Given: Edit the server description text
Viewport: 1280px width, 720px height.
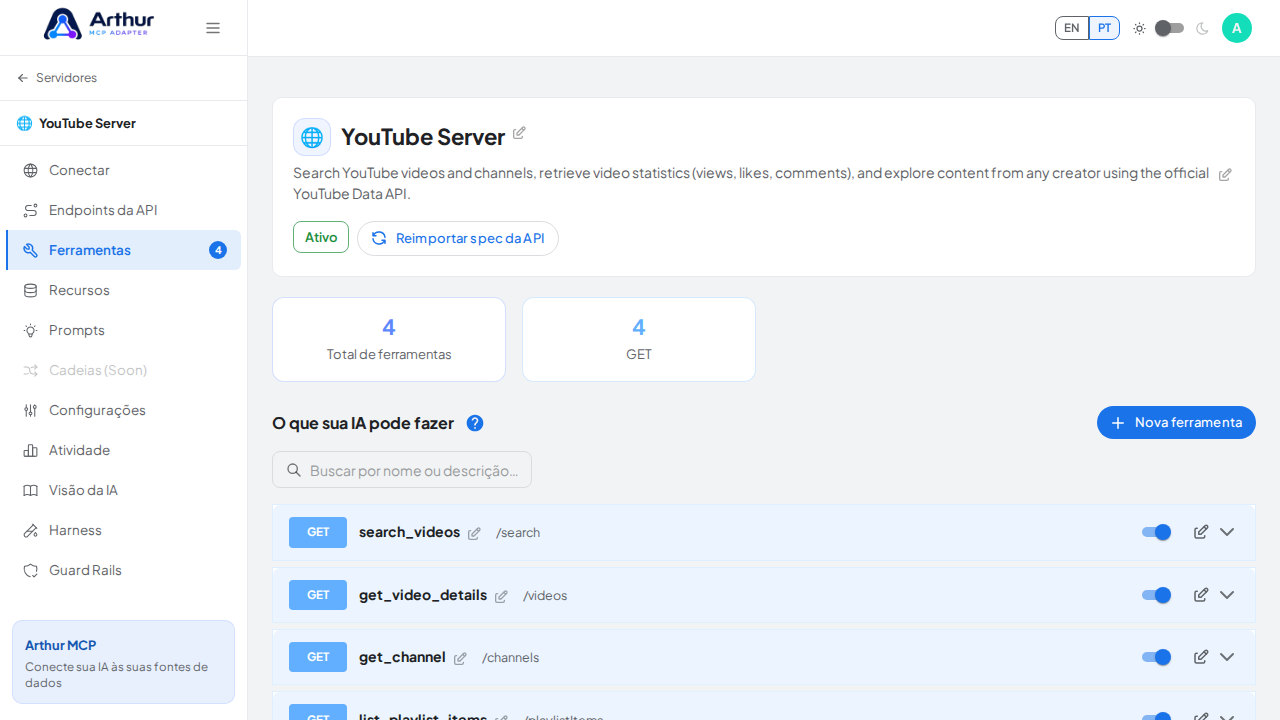Looking at the screenshot, I should click(x=1225, y=174).
